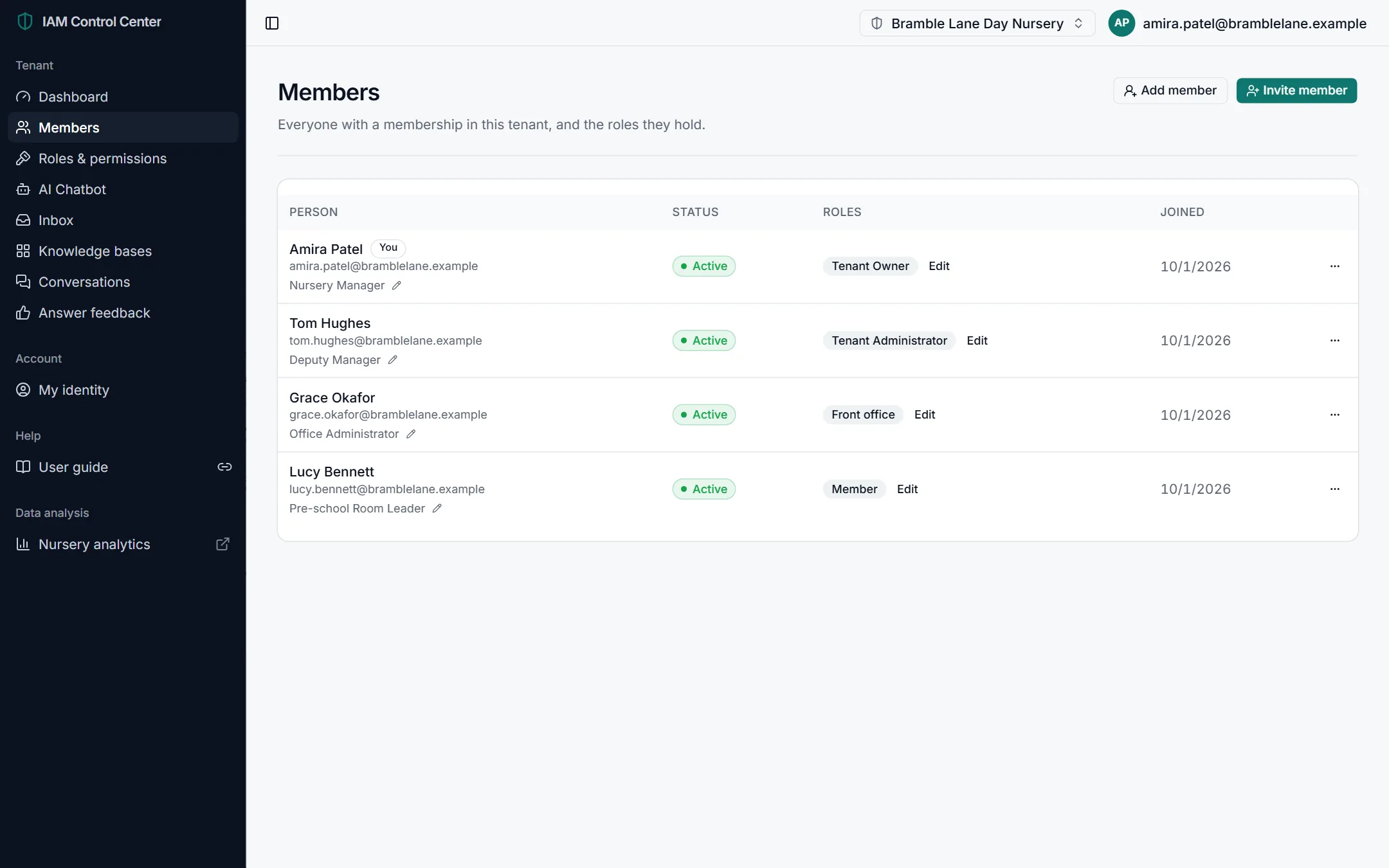Edit roles for Front office row
Image resolution: width=1389 pixels, height=868 pixels.
pos(925,415)
